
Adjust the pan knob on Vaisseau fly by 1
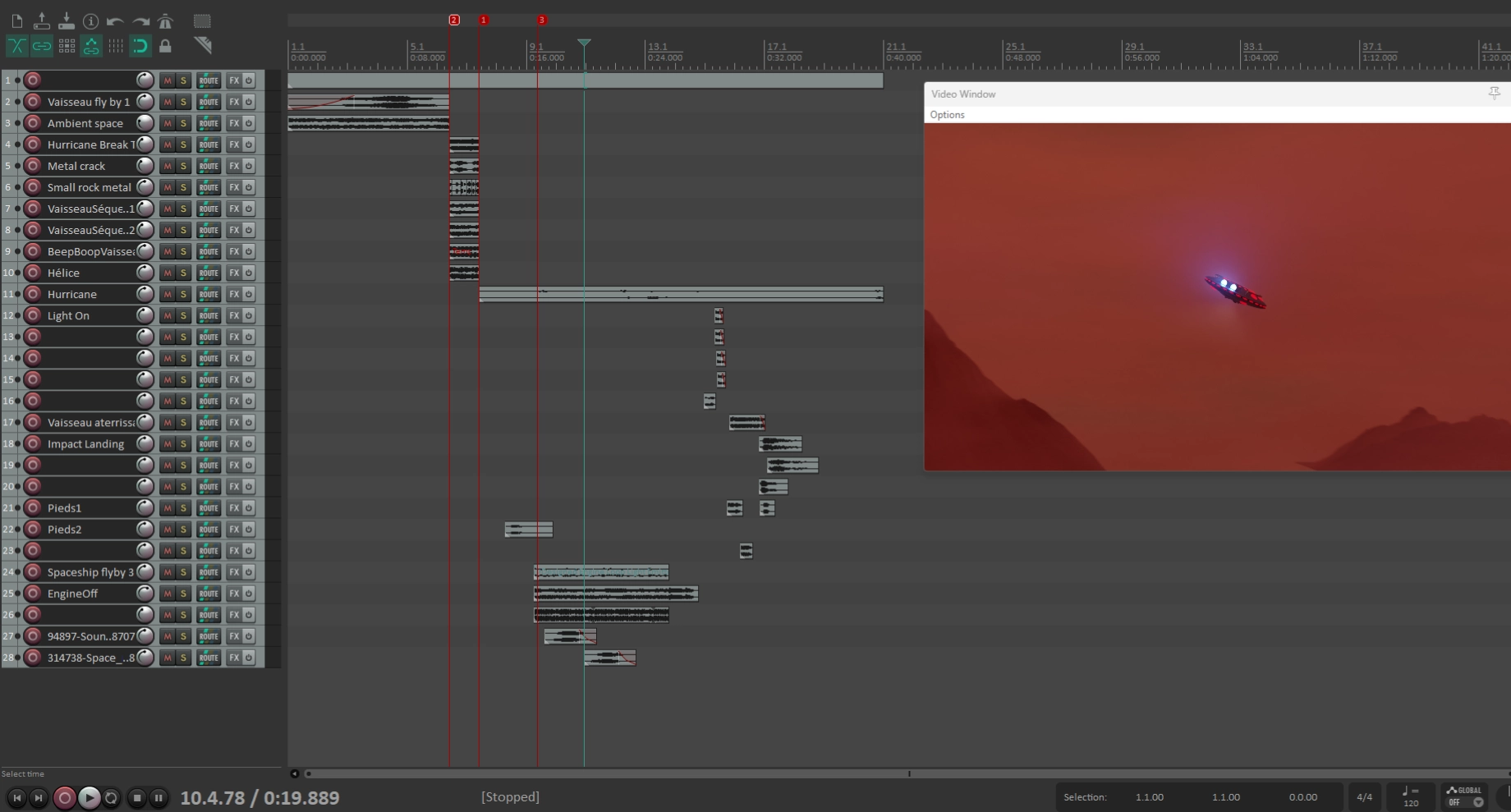(145, 102)
